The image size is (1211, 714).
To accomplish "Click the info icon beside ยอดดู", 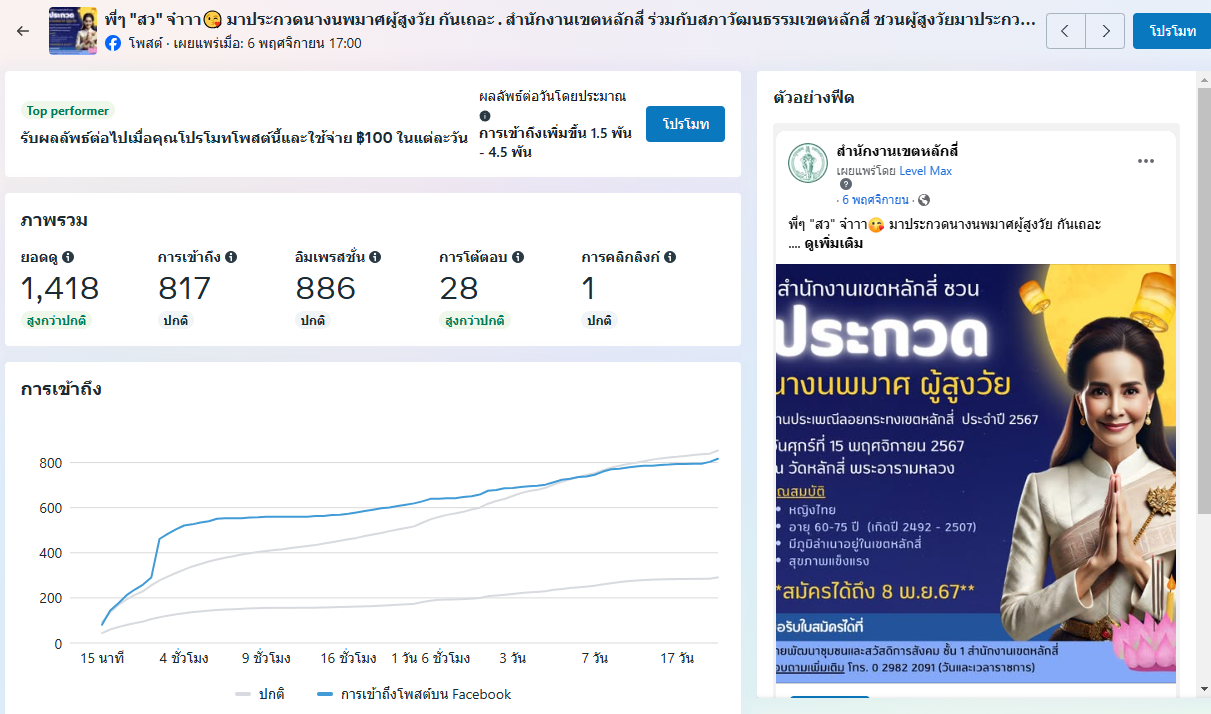I will point(68,257).
